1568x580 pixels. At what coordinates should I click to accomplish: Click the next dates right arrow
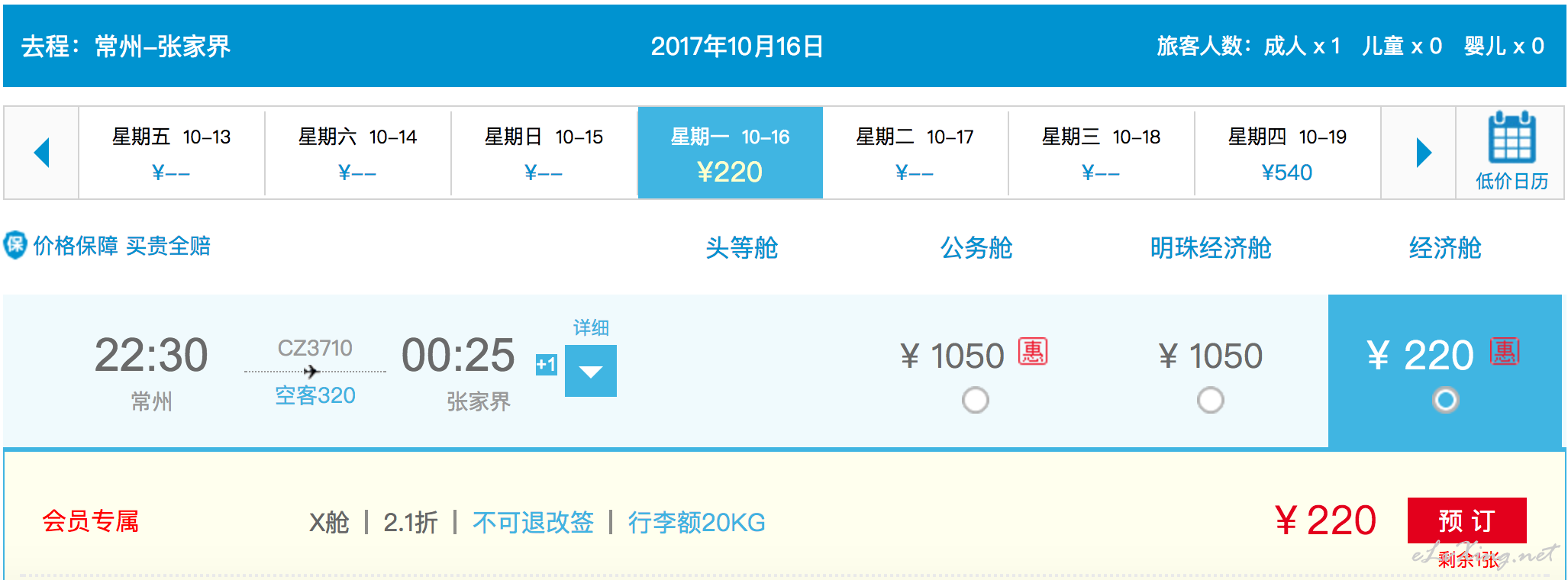pyautogui.click(x=1424, y=153)
